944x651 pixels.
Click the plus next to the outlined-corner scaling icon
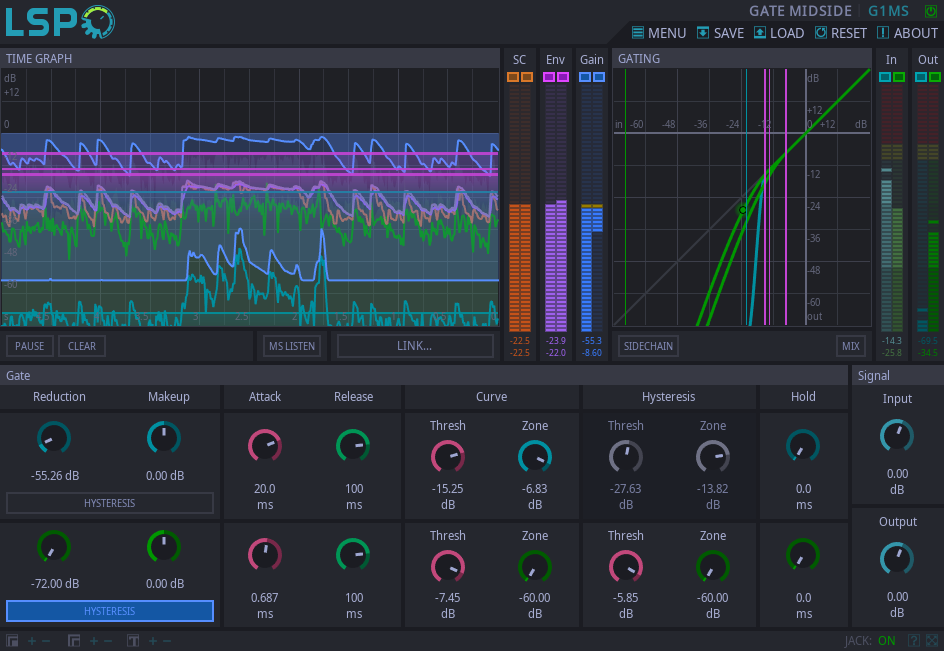(94, 641)
